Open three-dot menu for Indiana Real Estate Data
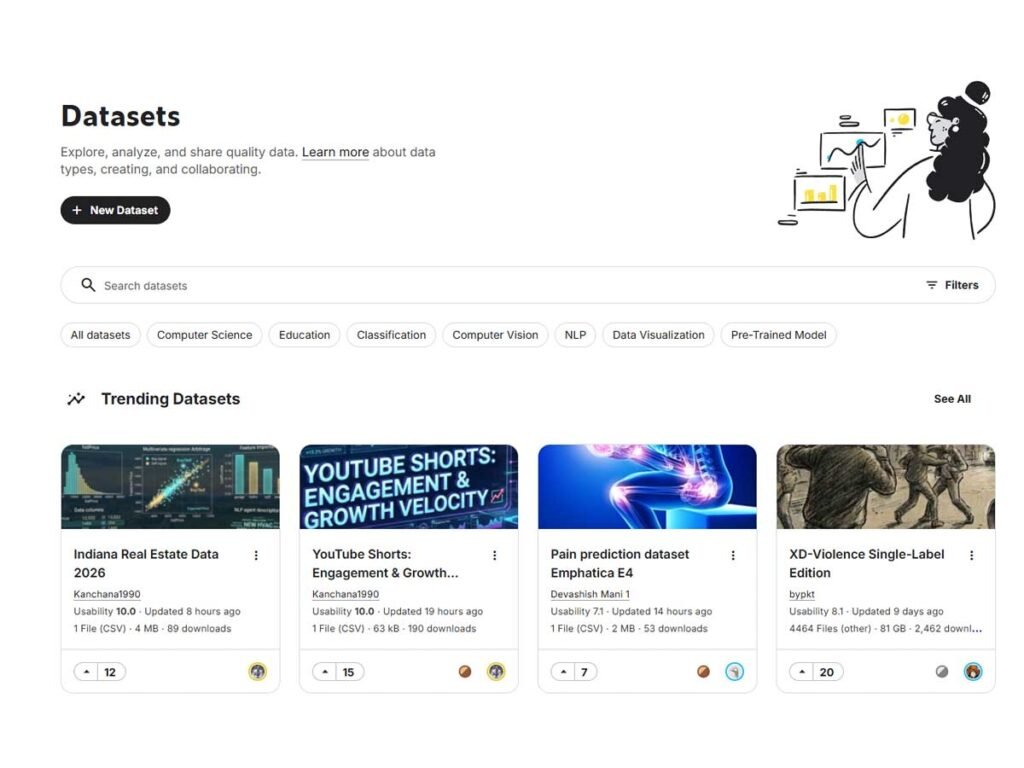Screen dimensions: 1024x768 (x=256, y=555)
